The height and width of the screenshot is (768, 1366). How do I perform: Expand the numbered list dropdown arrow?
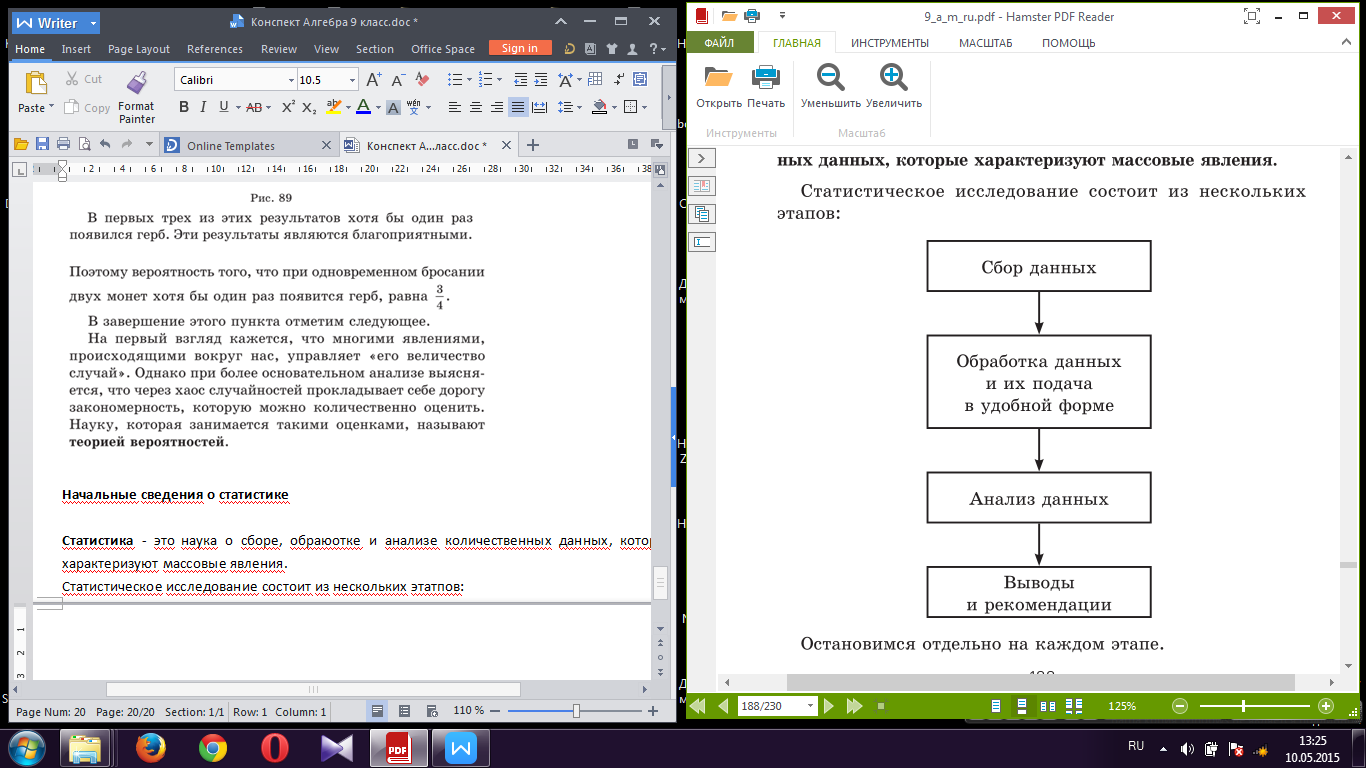(x=499, y=79)
